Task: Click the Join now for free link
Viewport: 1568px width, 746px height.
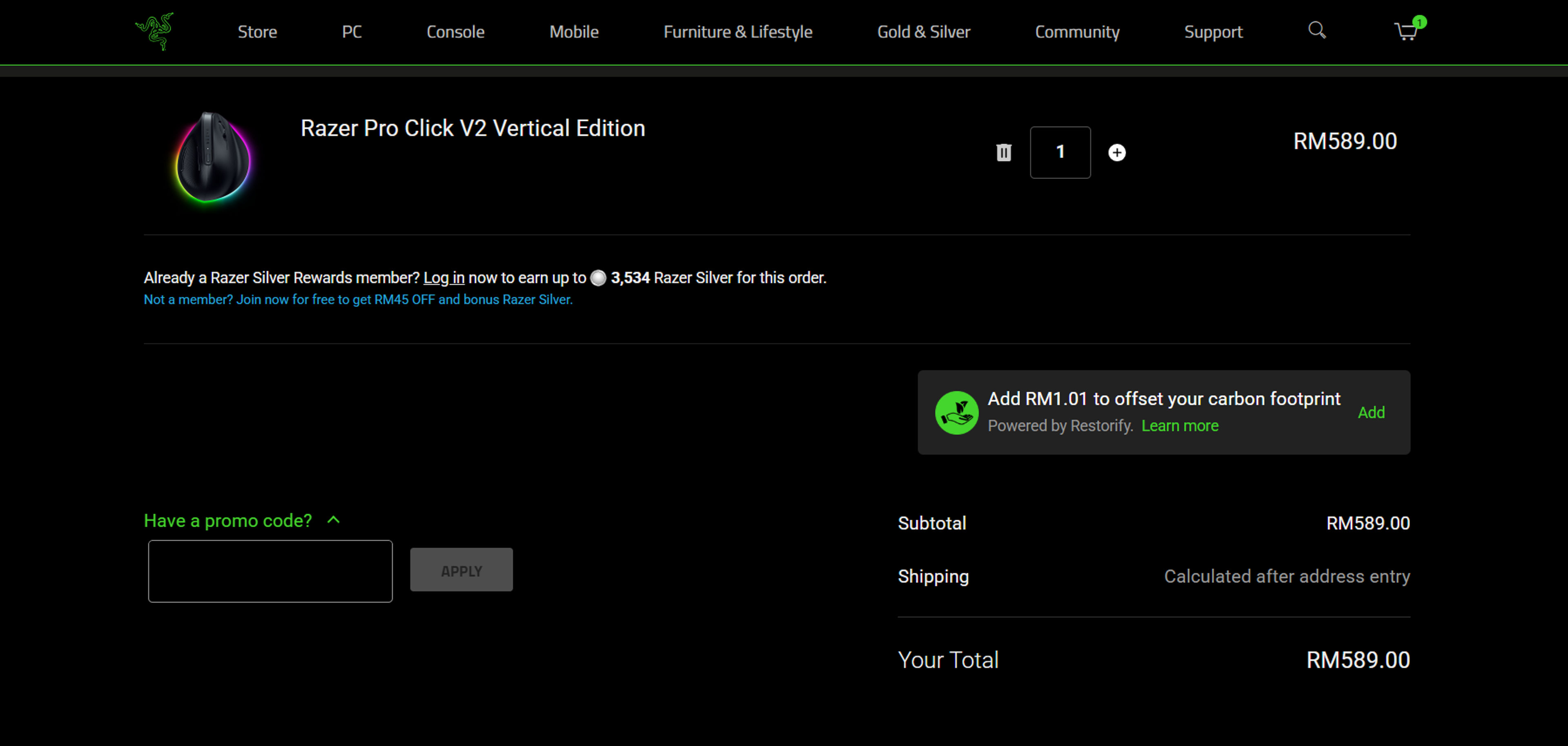Action: coord(358,299)
